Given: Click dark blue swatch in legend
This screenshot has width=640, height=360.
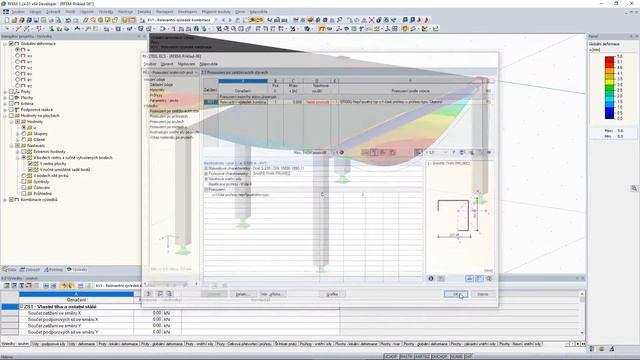Looking at the screenshot, I should 609,115.
